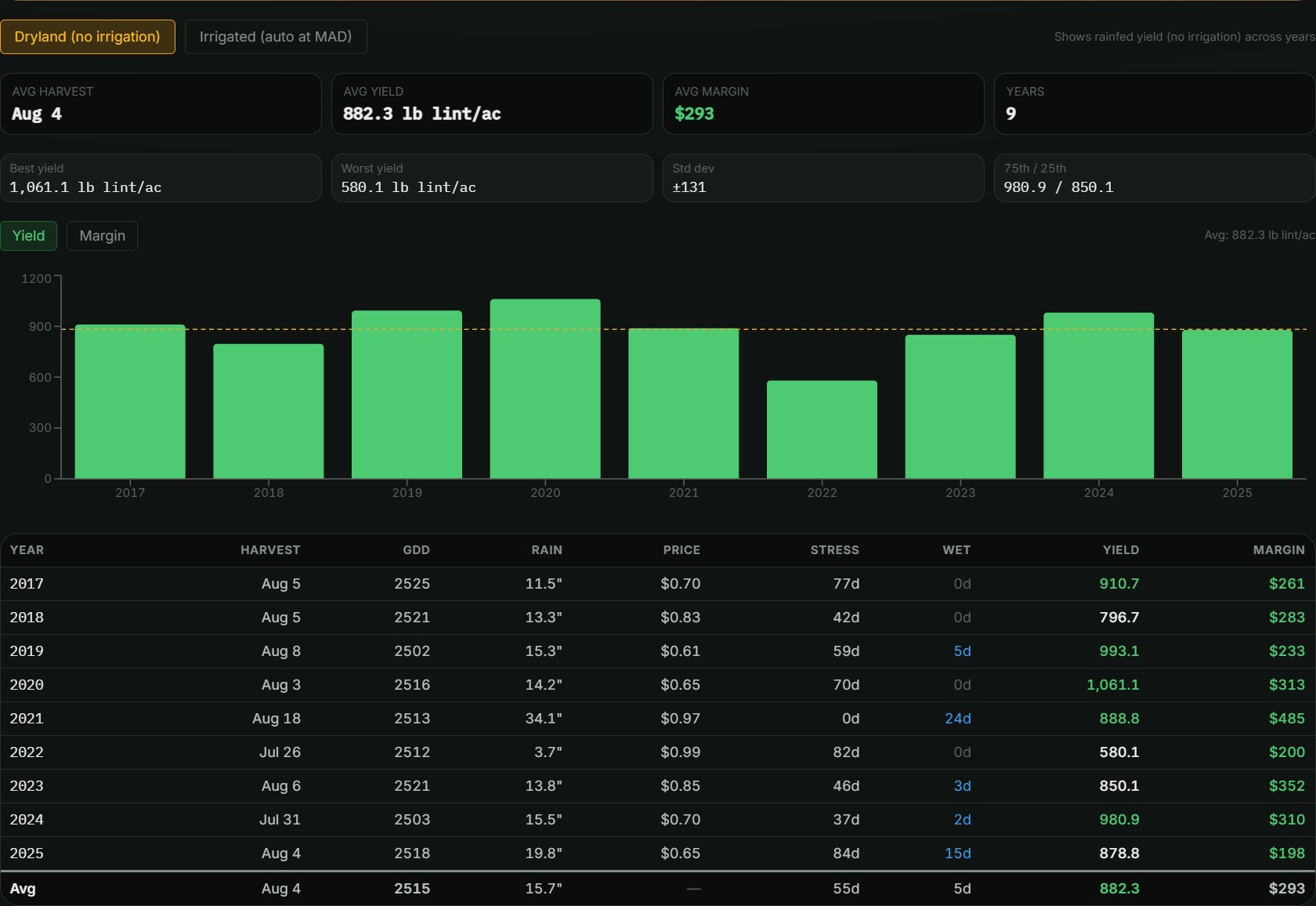Image resolution: width=1316 pixels, height=906 pixels.
Task: Click the Avg summary row label
Action: pos(23,889)
